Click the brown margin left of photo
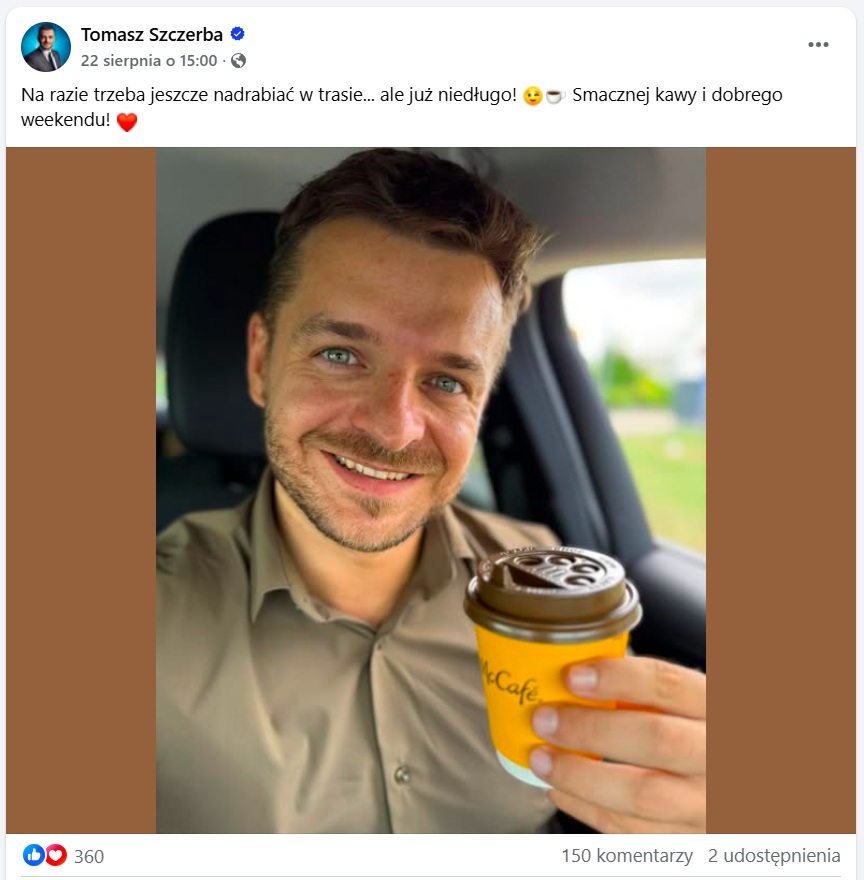 81,491
